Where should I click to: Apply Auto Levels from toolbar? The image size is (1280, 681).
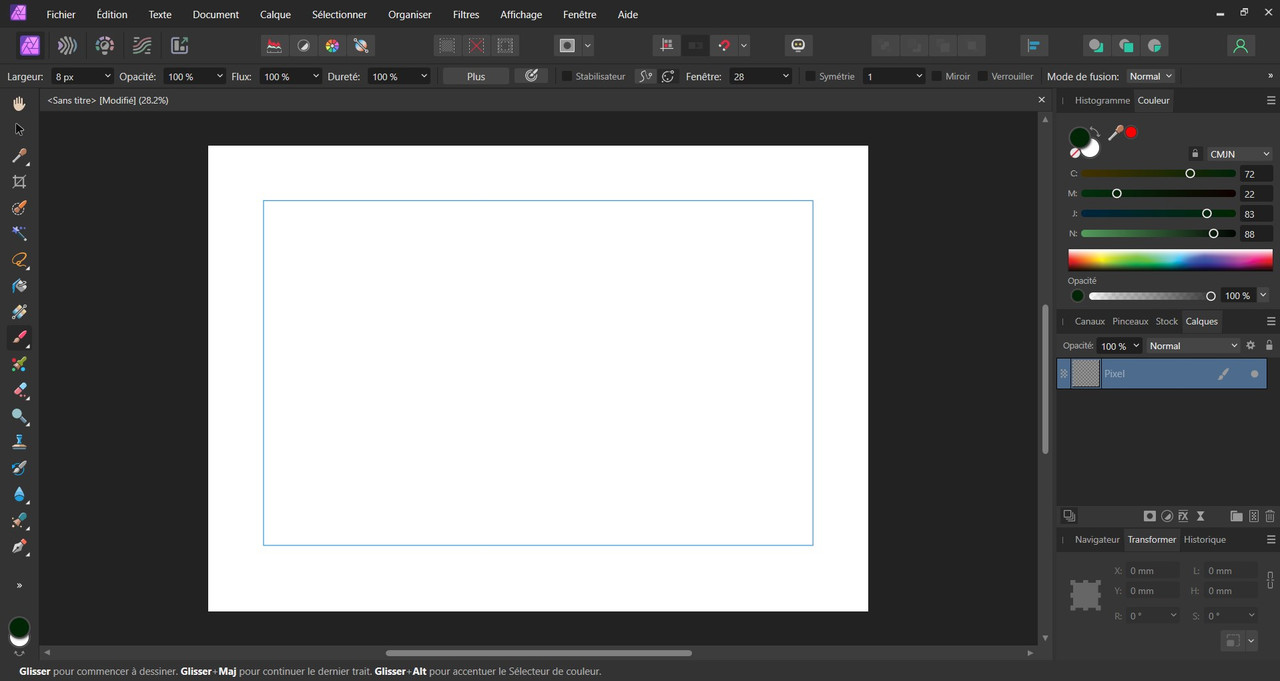tap(273, 45)
